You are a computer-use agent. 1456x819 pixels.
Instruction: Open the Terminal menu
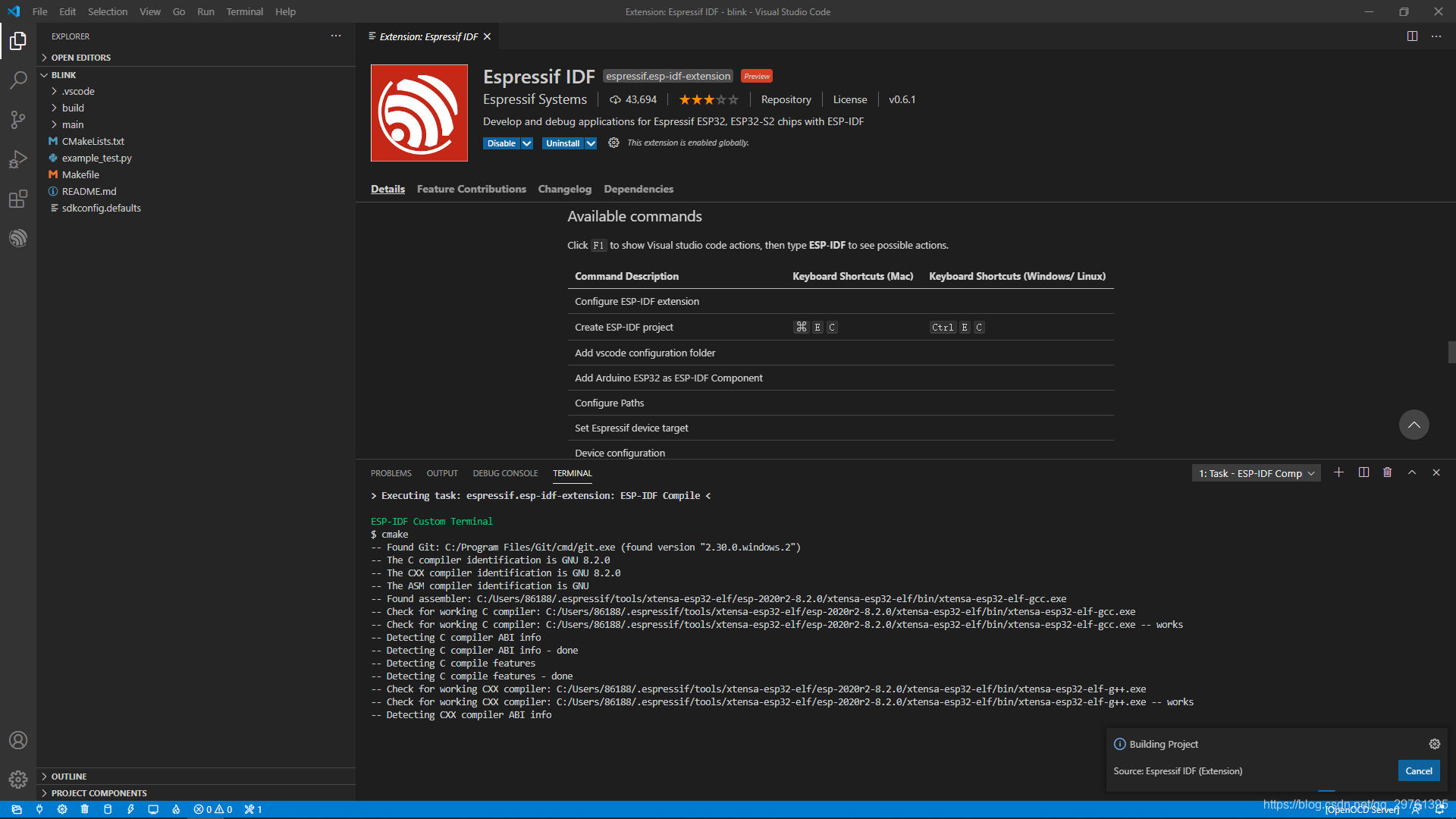click(245, 11)
